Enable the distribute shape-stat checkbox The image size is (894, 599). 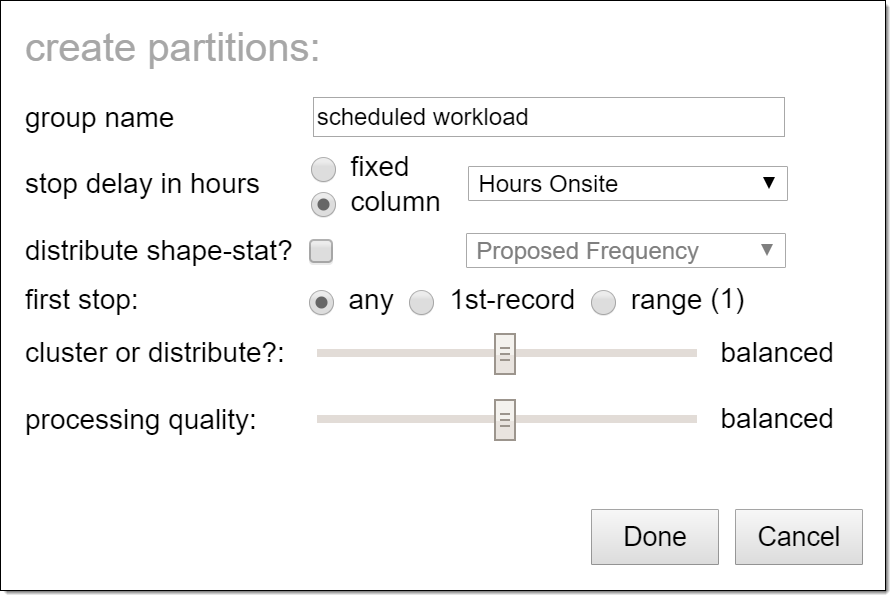[321, 251]
